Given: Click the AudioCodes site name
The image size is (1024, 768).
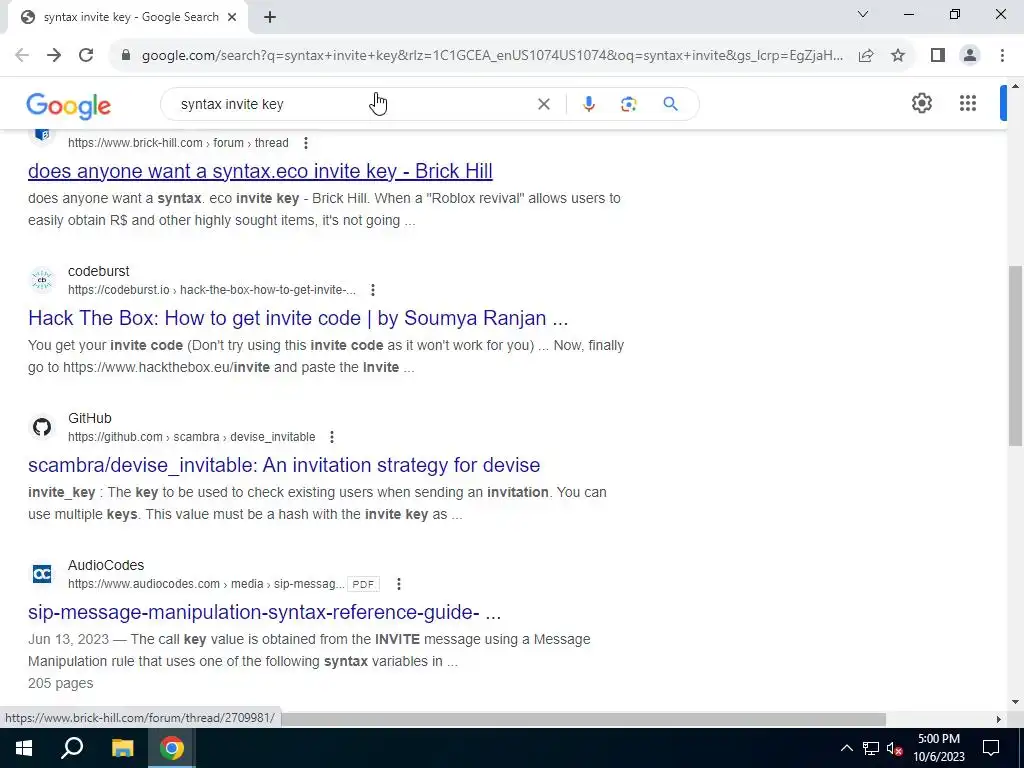Looking at the screenshot, I should [106, 565].
